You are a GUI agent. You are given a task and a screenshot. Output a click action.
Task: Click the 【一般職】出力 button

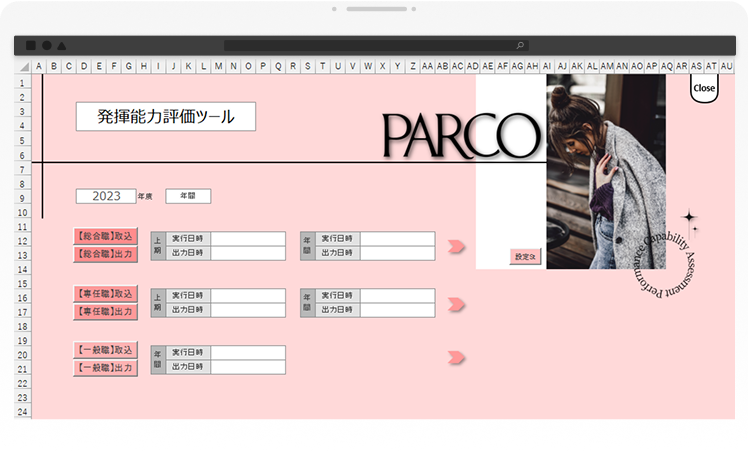(x=105, y=367)
